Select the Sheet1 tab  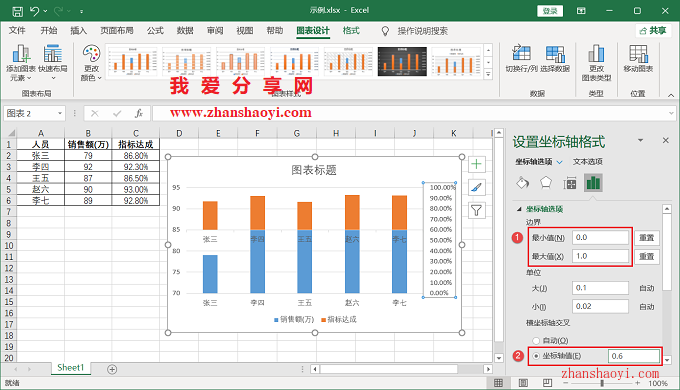point(70,367)
